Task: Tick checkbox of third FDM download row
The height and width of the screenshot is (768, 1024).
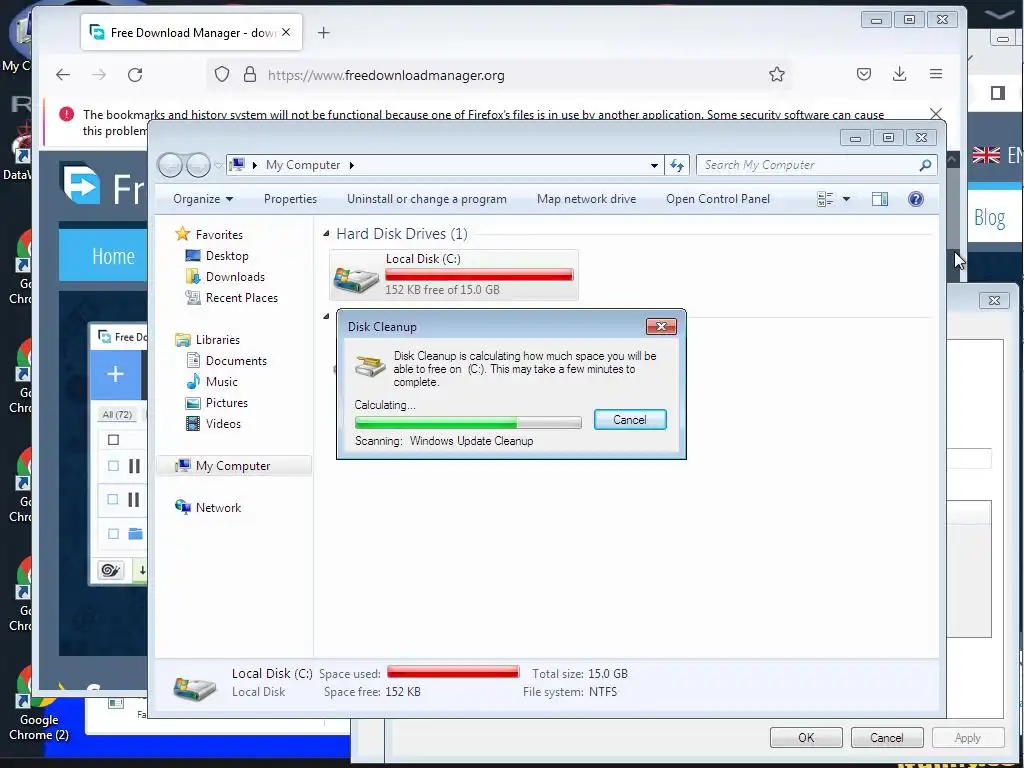Action: coord(113,534)
